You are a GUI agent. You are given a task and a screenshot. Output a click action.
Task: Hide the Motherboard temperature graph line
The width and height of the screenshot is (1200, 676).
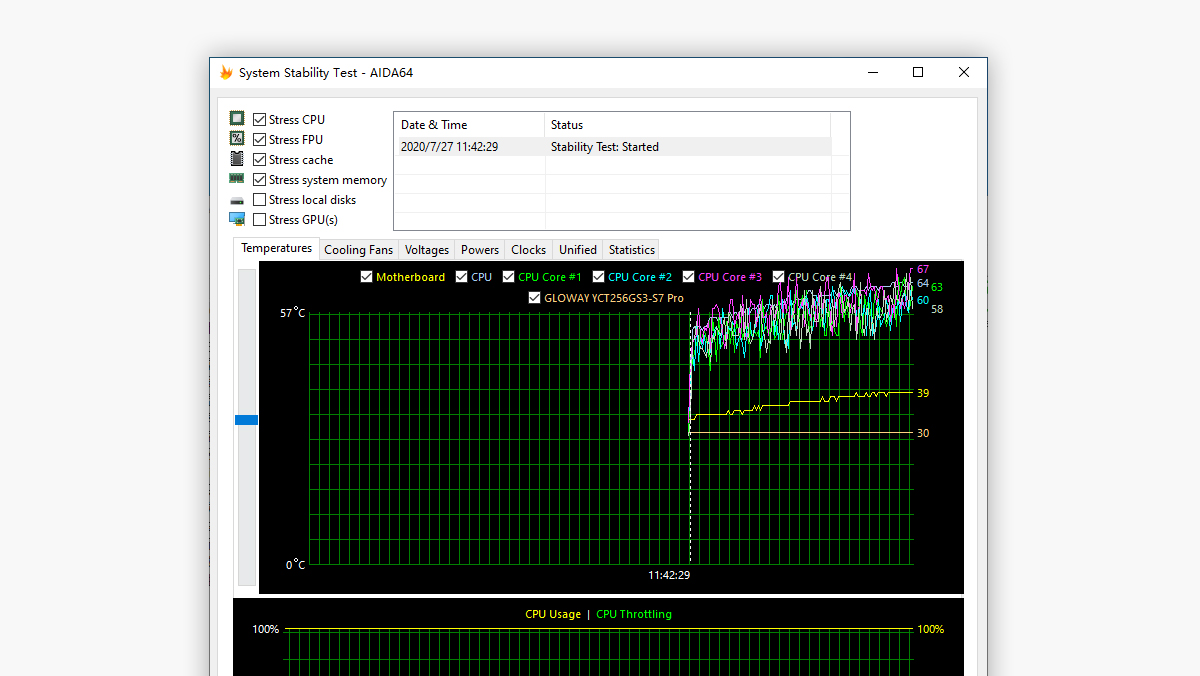[367, 277]
